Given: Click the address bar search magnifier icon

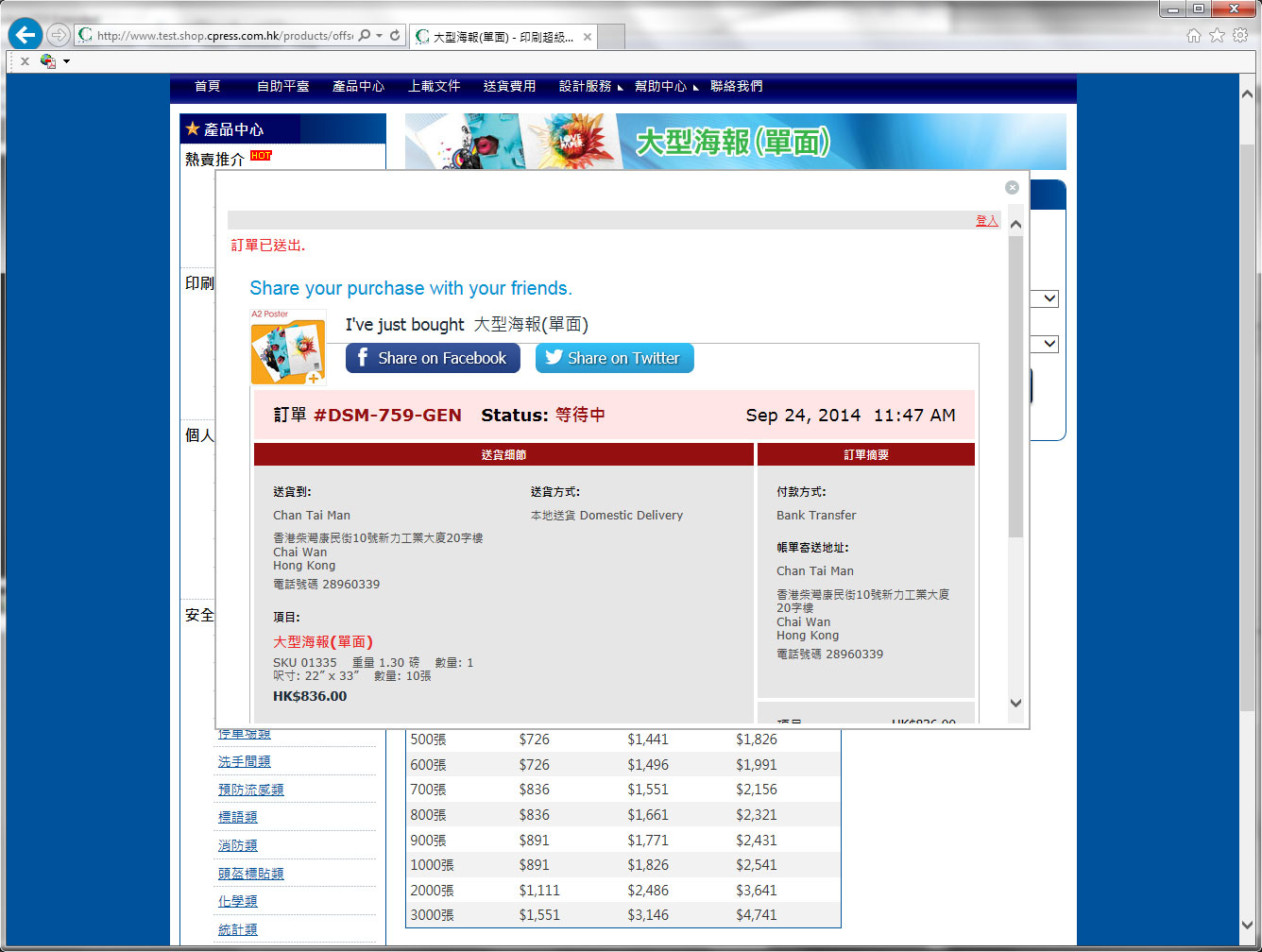Looking at the screenshot, I should click(x=365, y=36).
